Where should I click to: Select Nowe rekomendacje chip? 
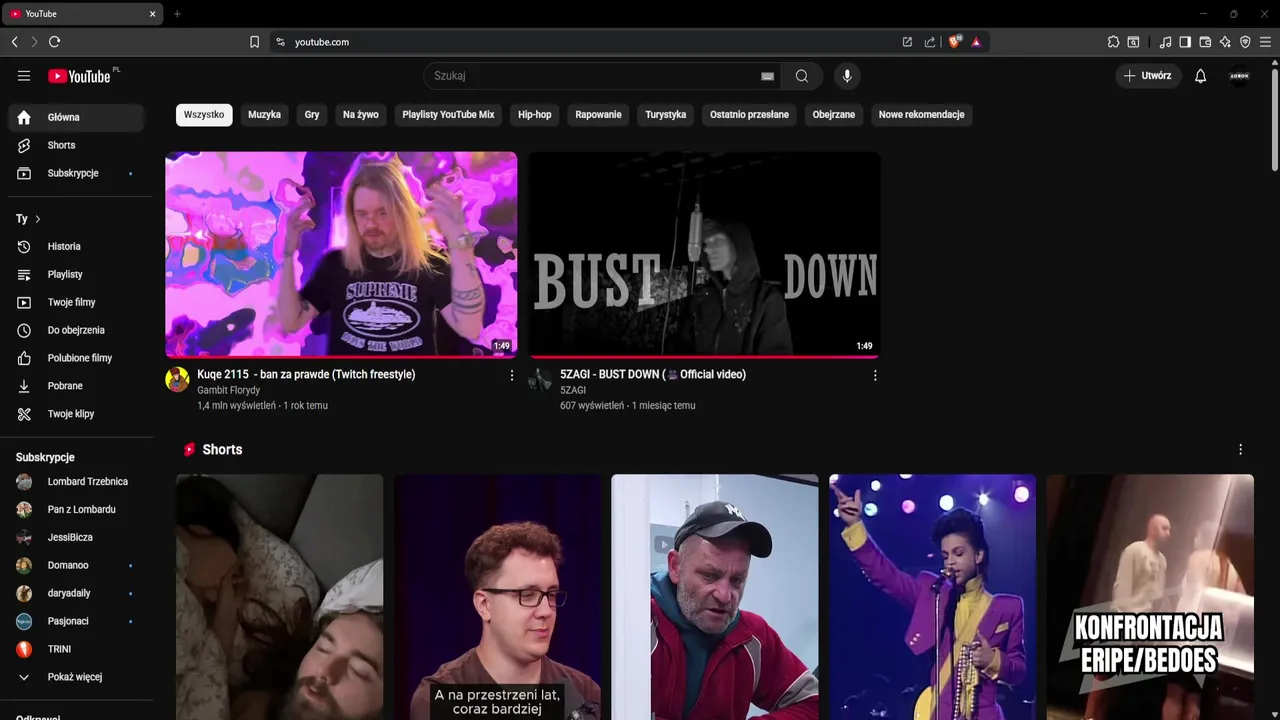coord(921,115)
